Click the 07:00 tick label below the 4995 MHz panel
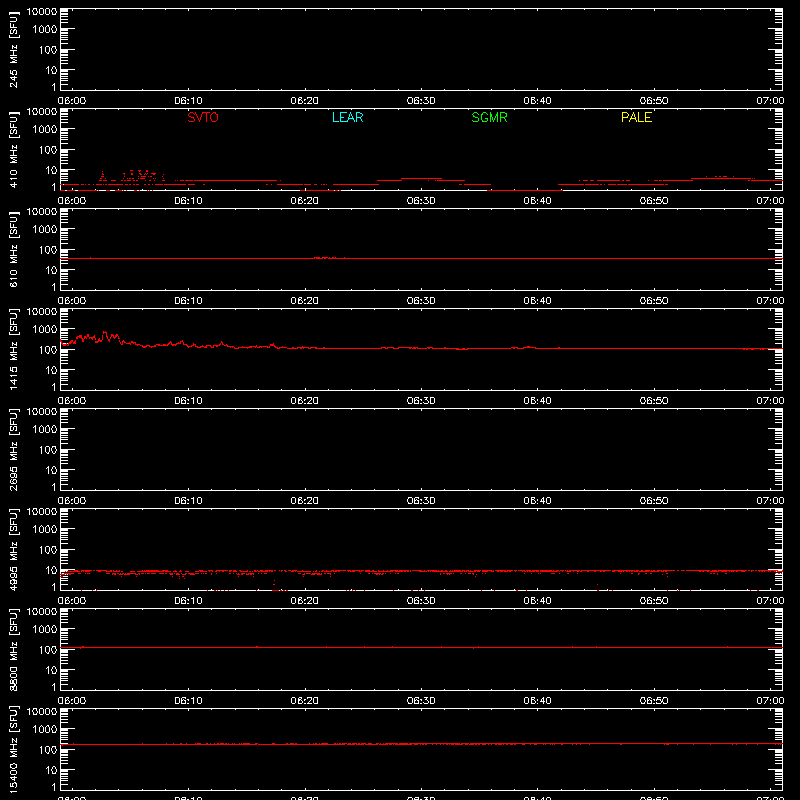Screen dimensions: 800x800 [x=770, y=601]
